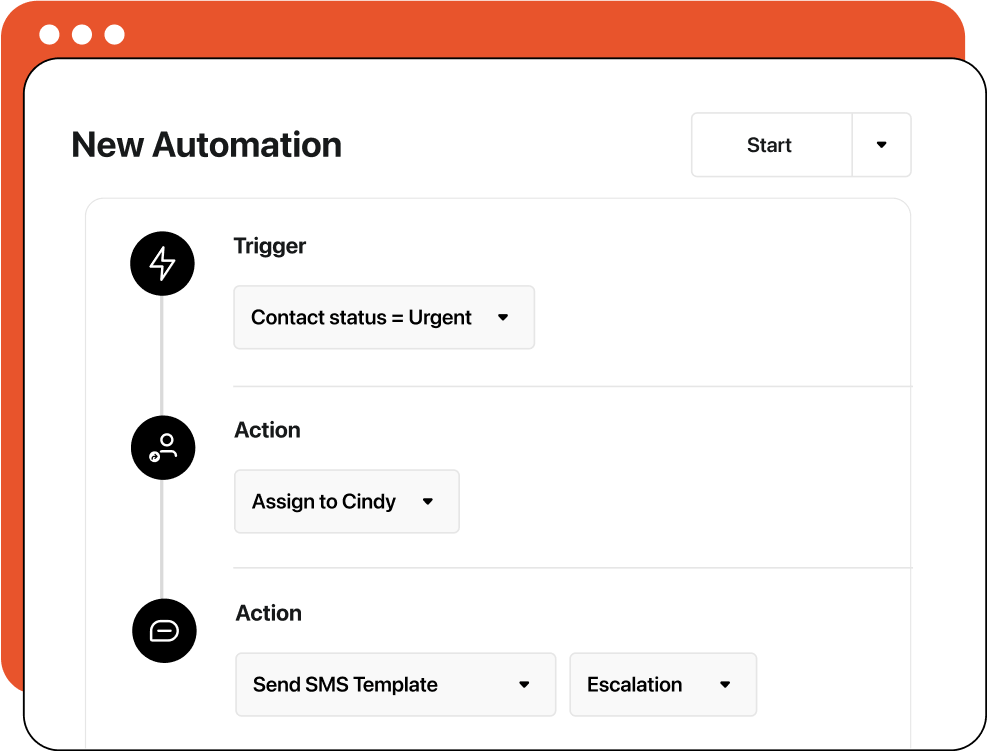Viewport: 987px width, 751px height.
Task: Click the SMS message bubble icon
Action: (x=164, y=631)
